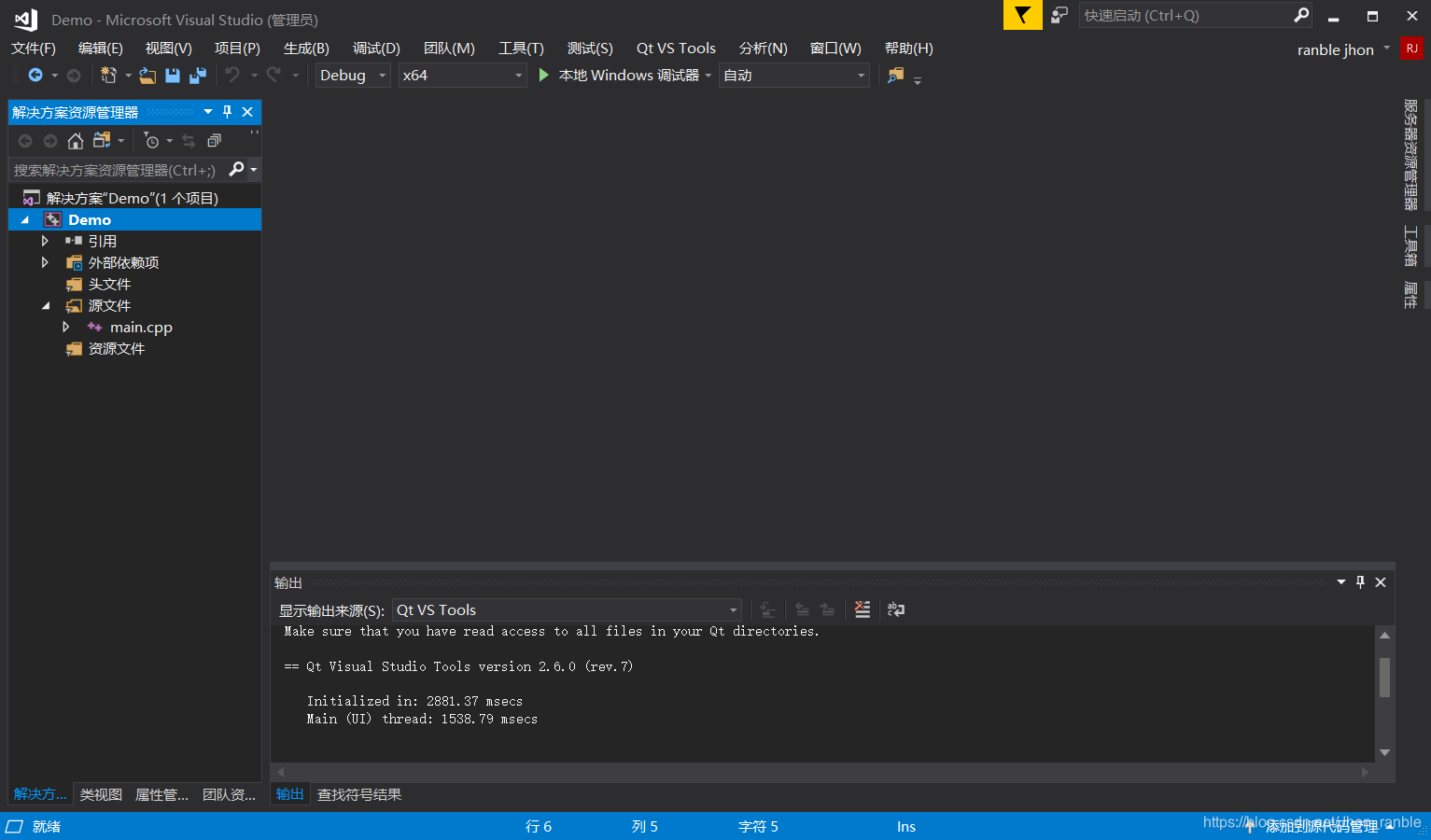Open the debugger target dropdown arrow

pyautogui.click(x=708, y=76)
